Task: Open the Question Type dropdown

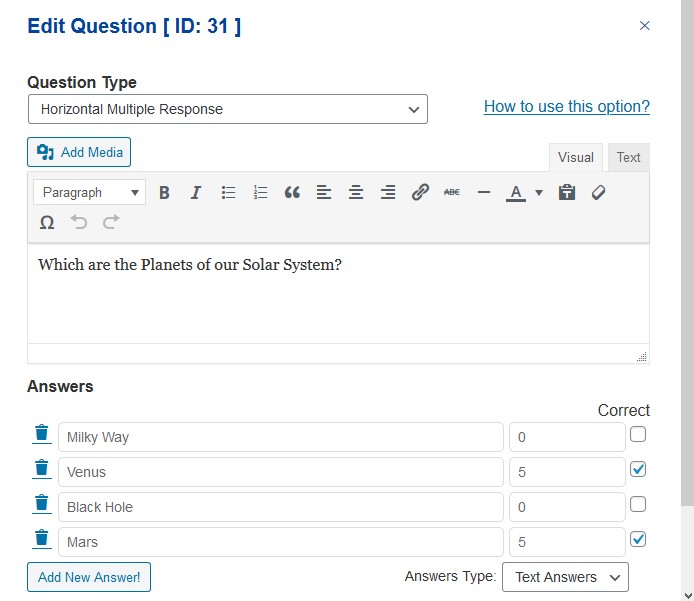Action: (227, 109)
